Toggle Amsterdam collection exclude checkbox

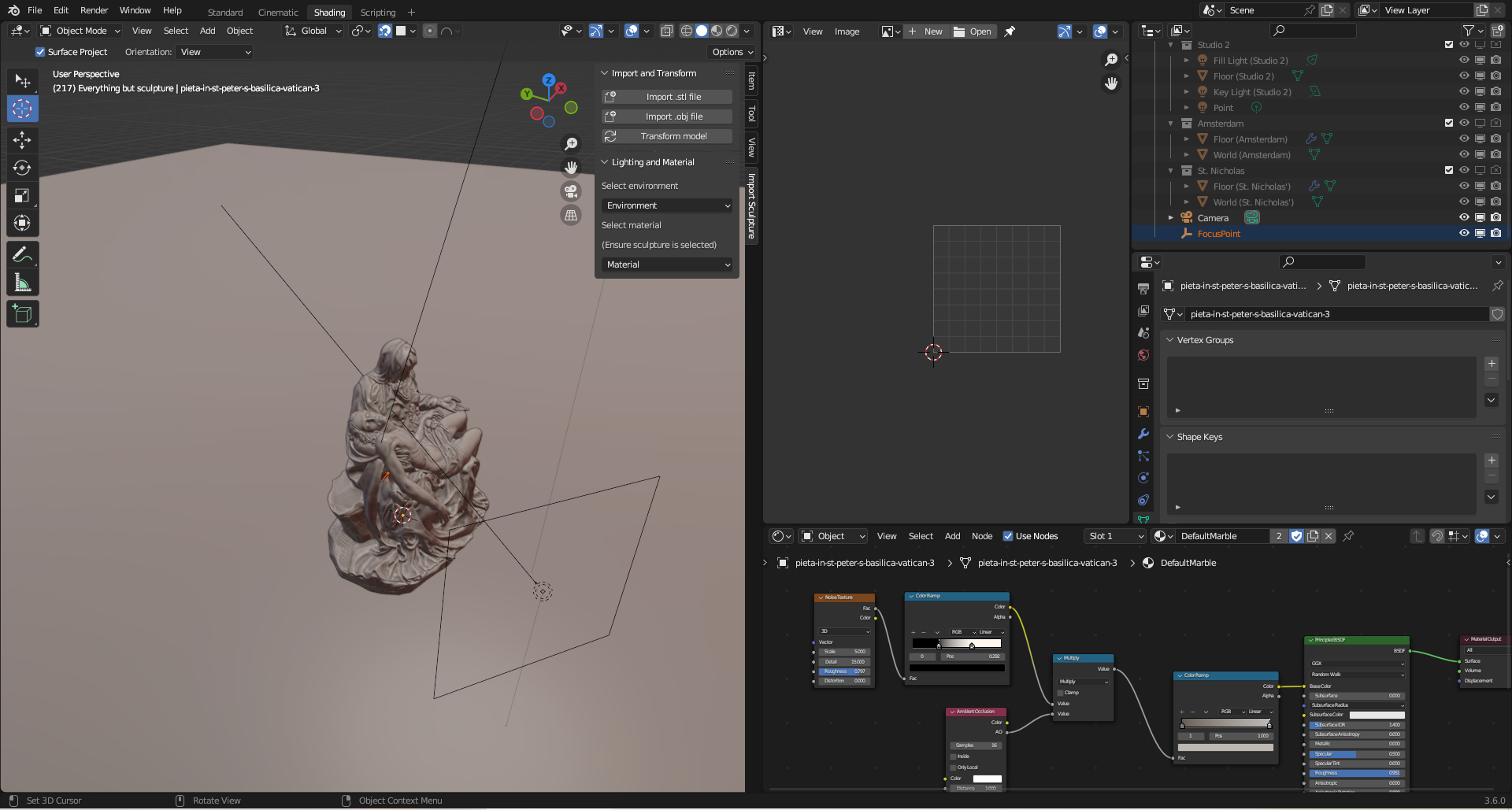point(1449,124)
